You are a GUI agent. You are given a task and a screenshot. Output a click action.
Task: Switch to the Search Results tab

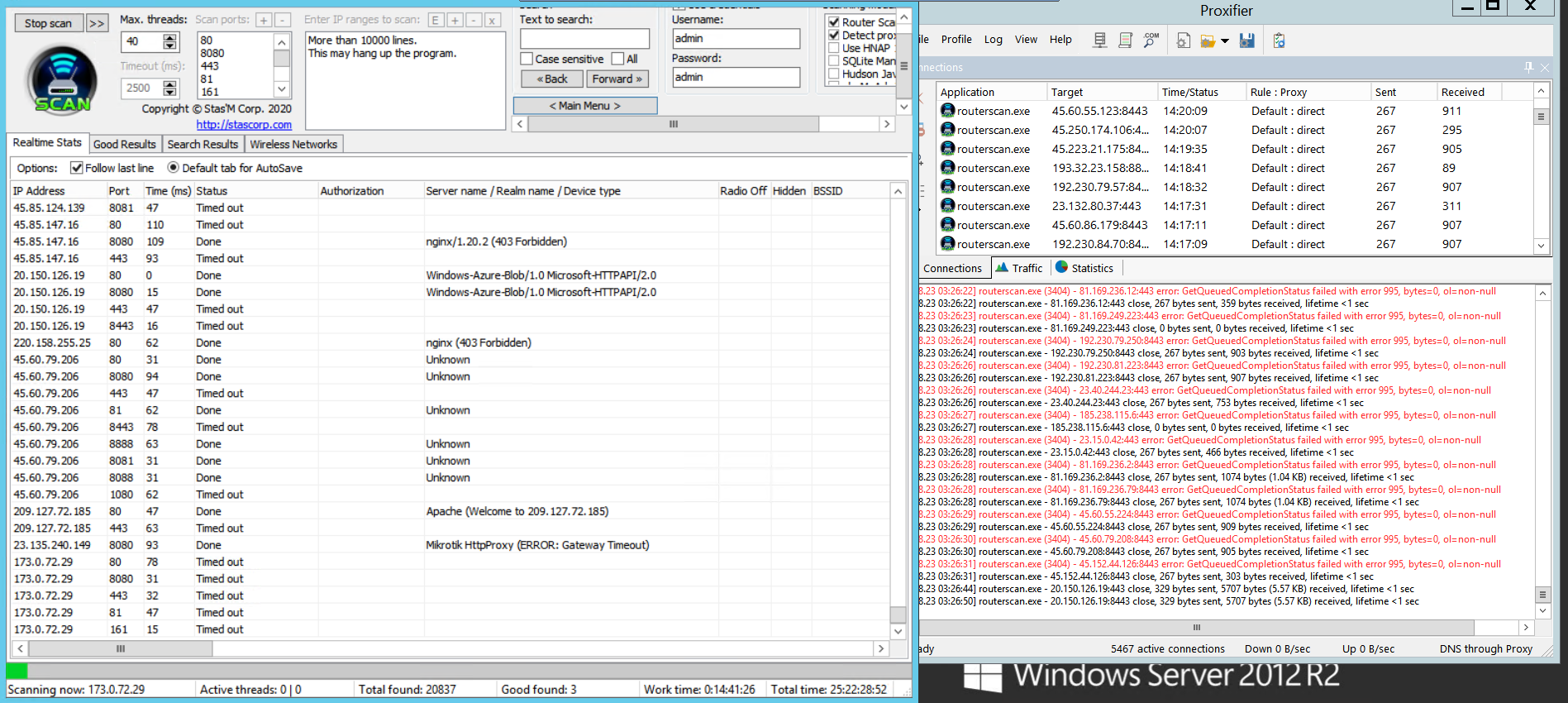(x=203, y=144)
